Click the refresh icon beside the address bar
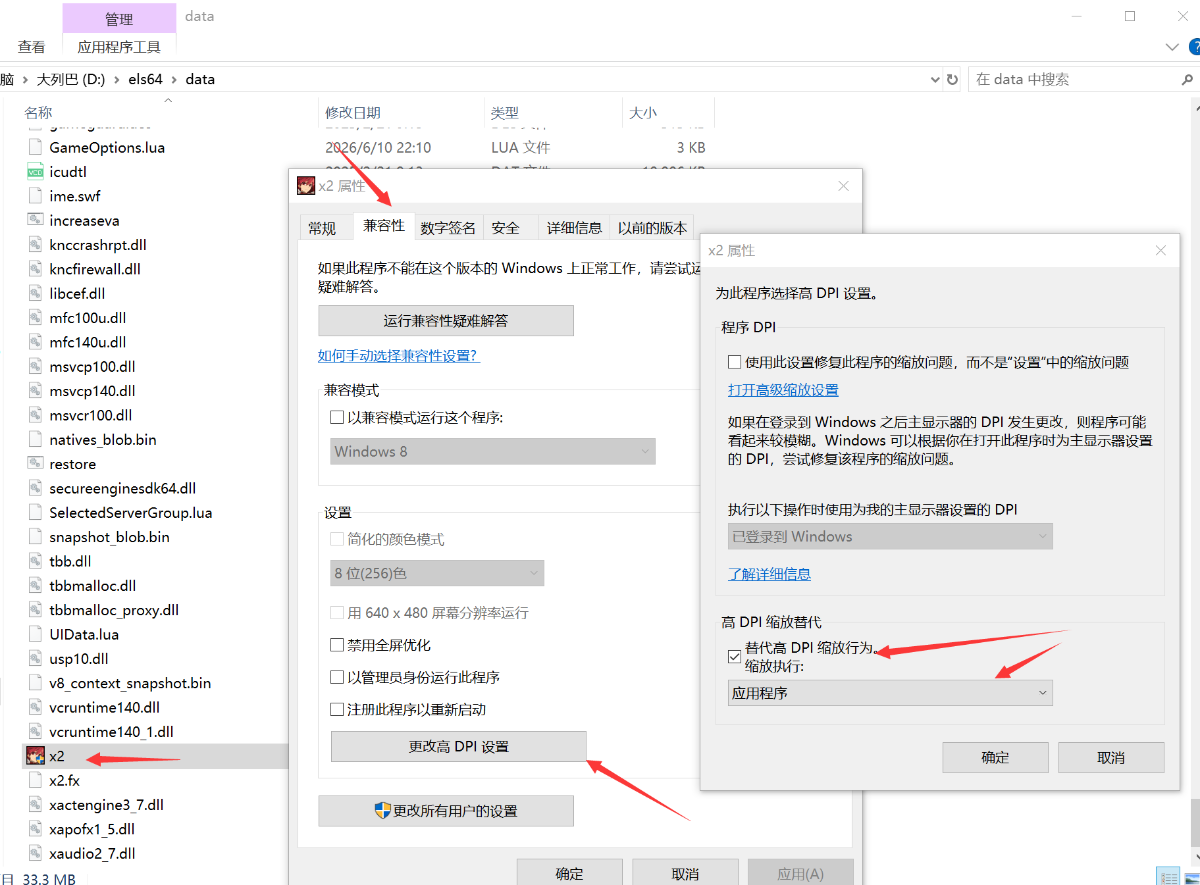Viewport: 1200px width, 885px height. point(951,79)
